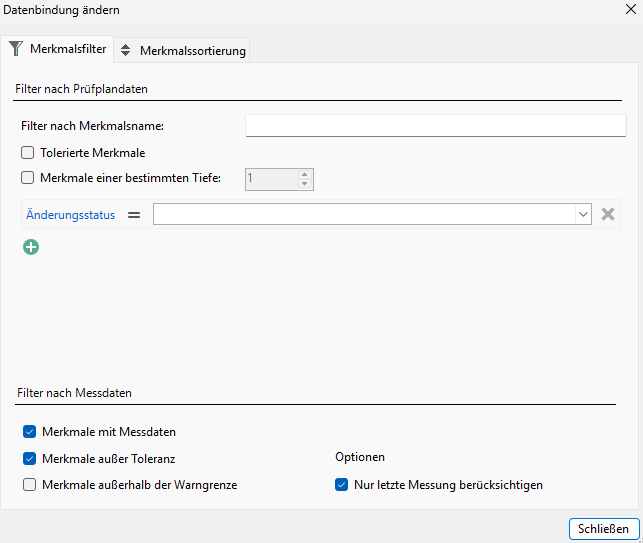
Task: Uncheck Merkmale mit Messdaten
Action: click(x=30, y=431)
